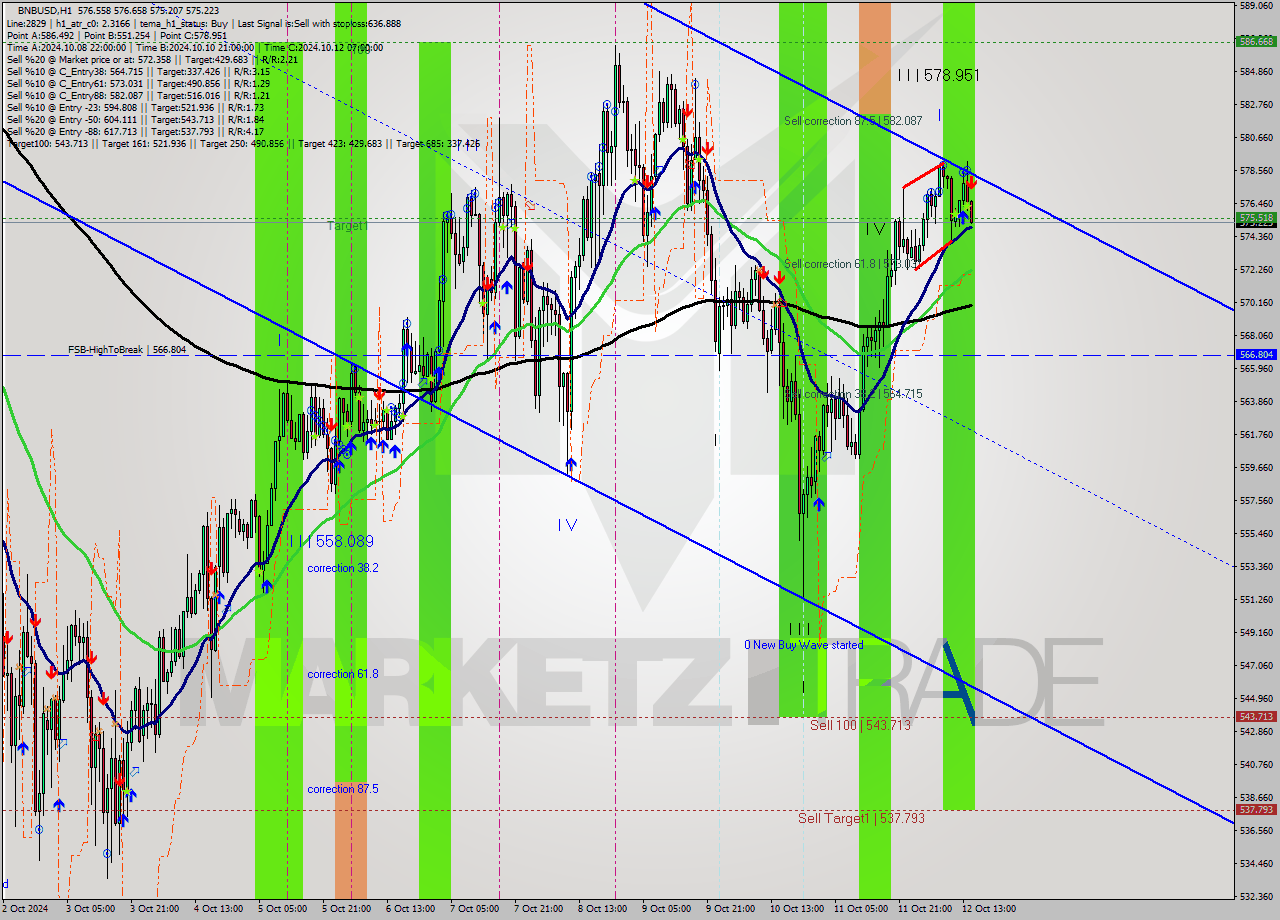Screen dimensions: 1280x920
Task: Click the red 537.793 price tag
Action: [x=1256, y=809]
